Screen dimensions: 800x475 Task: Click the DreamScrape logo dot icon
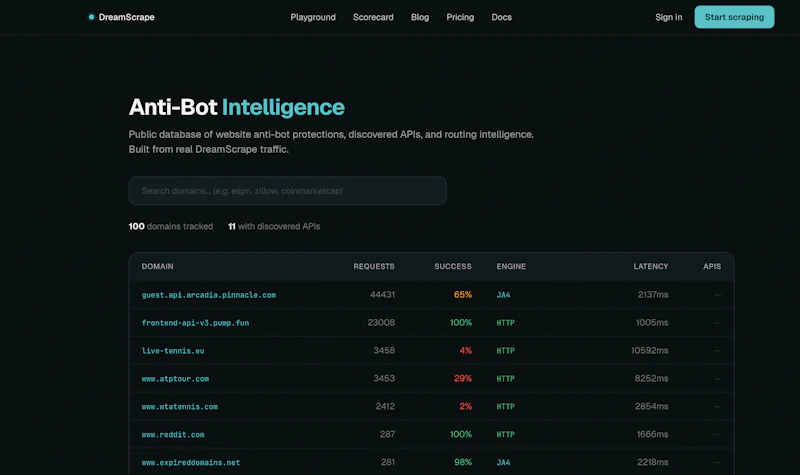[x=91, y=17]
